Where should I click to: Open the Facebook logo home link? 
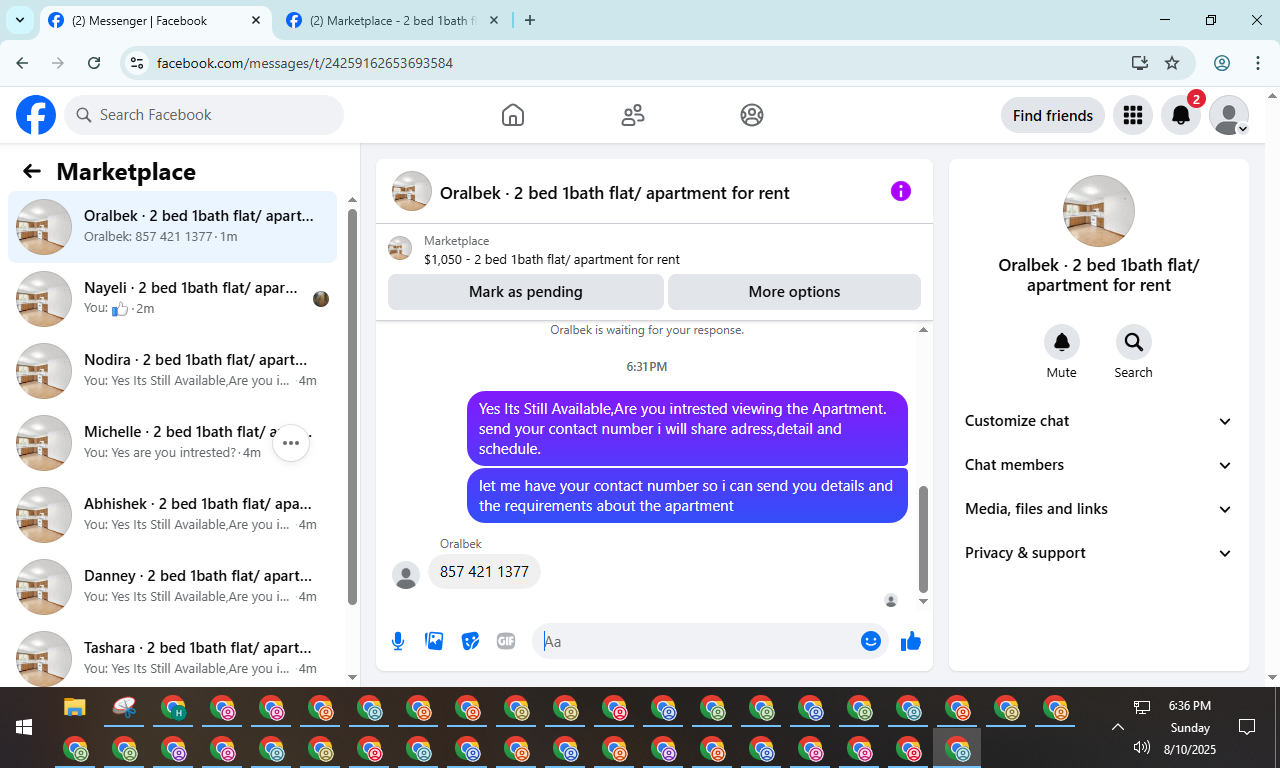(x=36, y=115)
